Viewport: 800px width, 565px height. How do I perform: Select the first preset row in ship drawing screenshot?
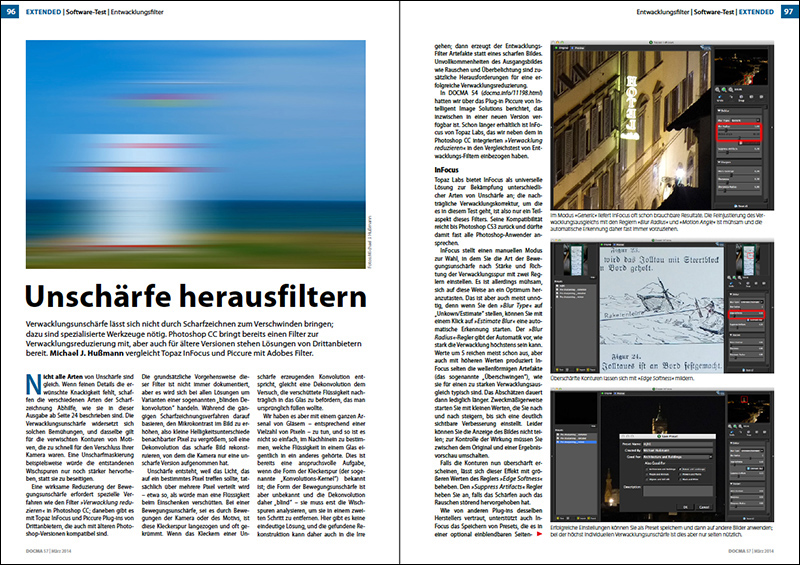pyautogui.click(x=576, y=286)
